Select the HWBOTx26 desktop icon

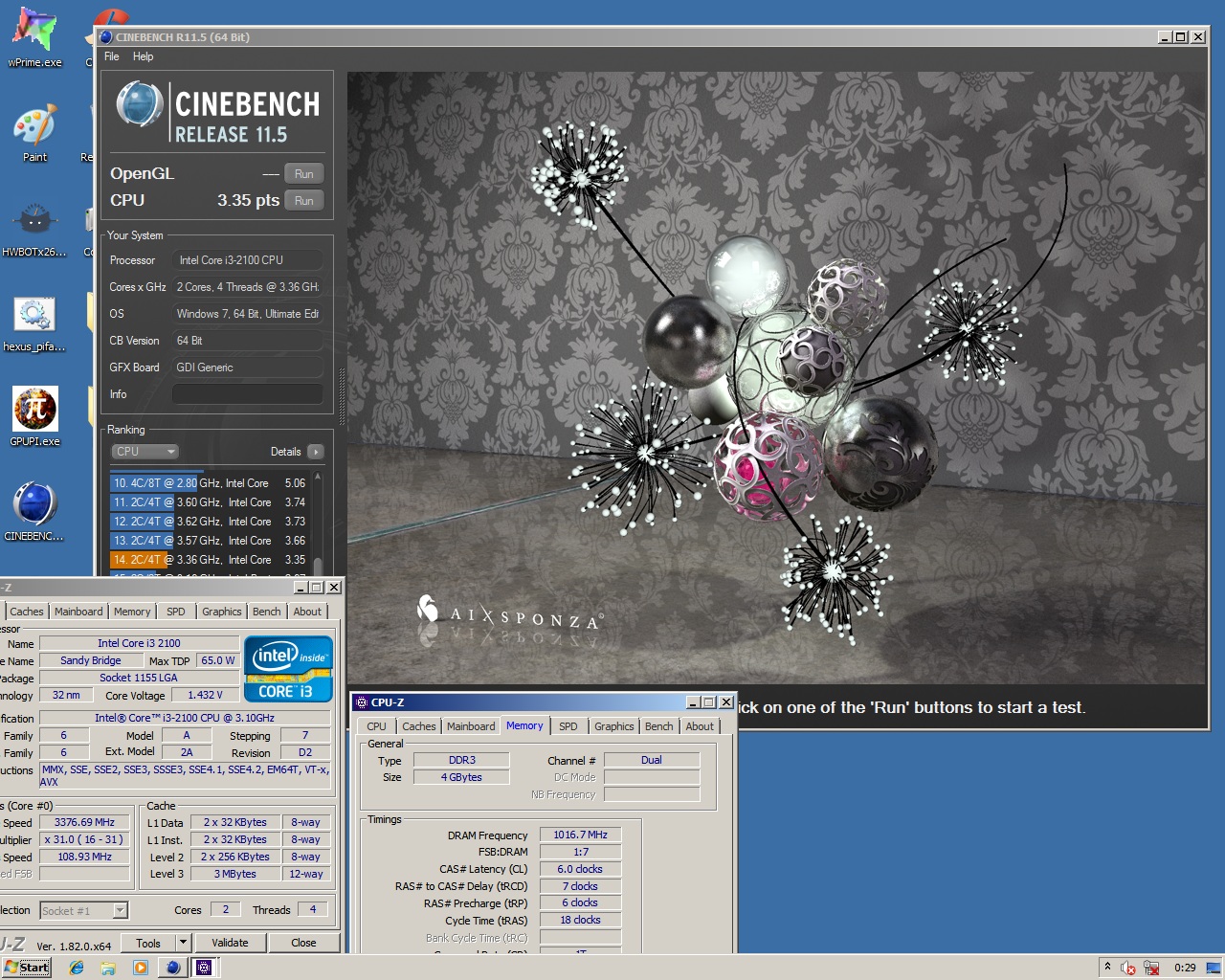34,230
